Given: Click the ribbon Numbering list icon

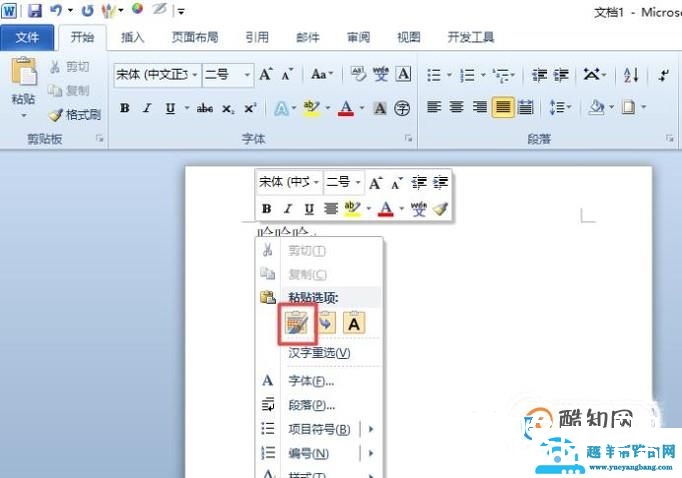Looking at the screenshot, I should 468,75.
